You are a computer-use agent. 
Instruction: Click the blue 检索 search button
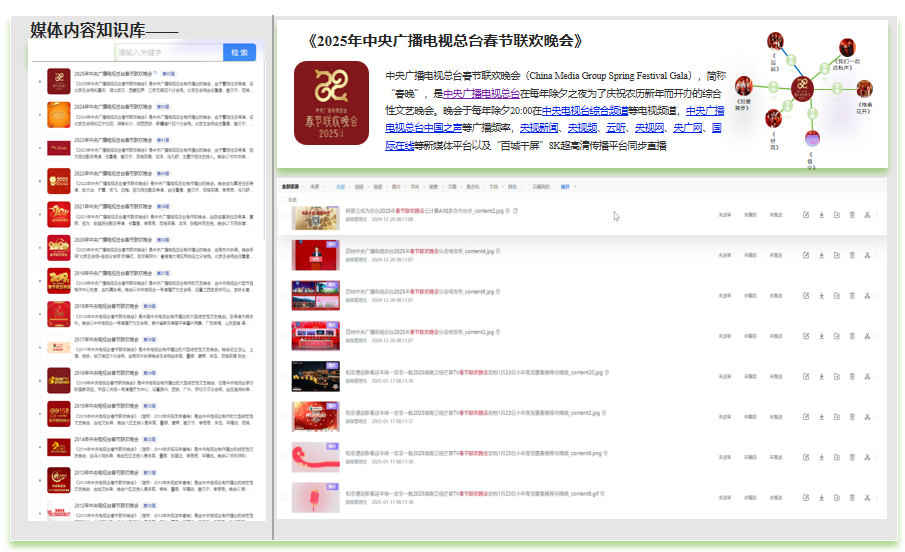tap(240, 53)
